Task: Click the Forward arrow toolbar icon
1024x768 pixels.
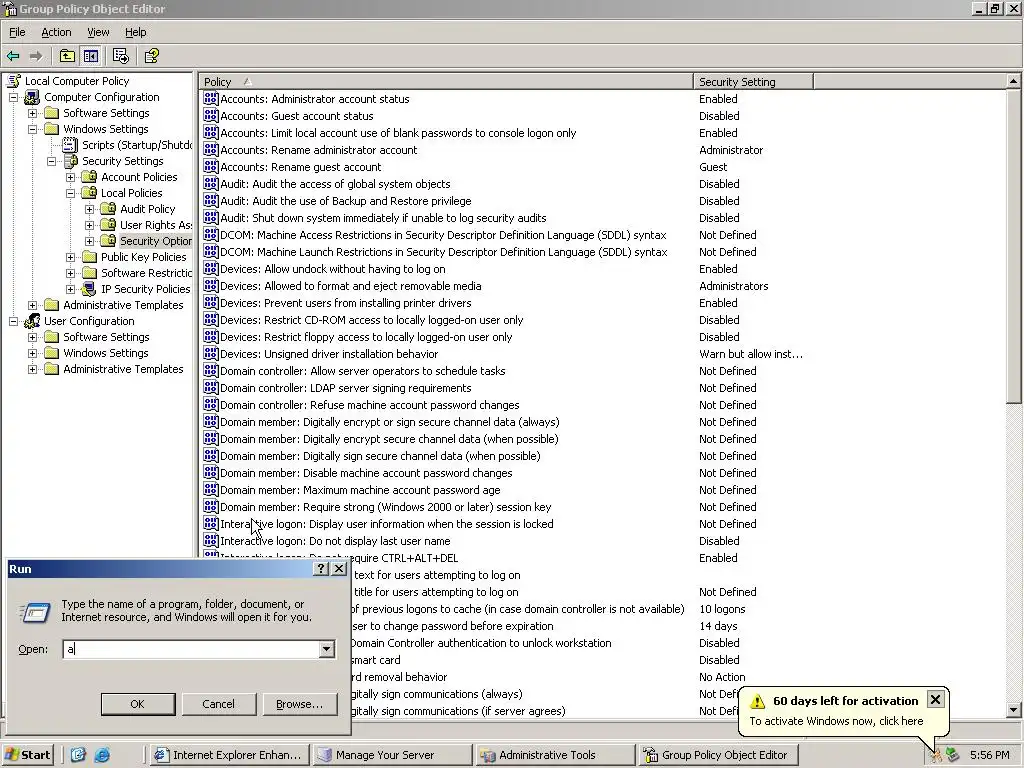Action: pos(36,56)
